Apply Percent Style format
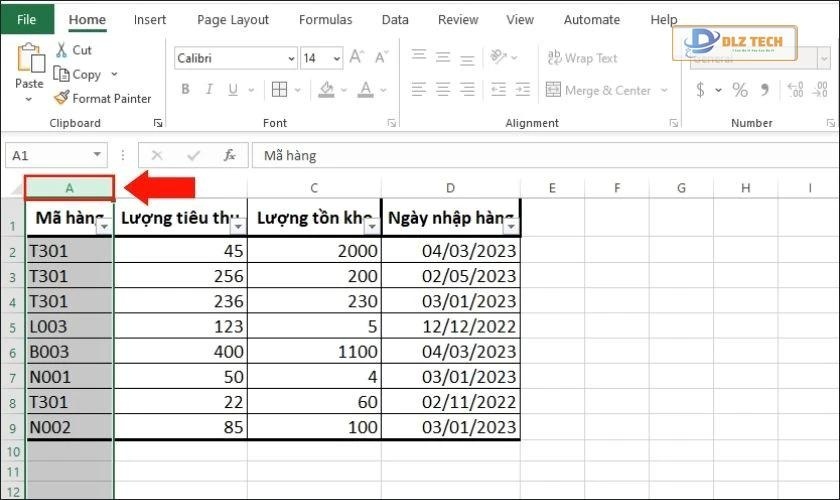This screenshot has width=840, height=500. pyautogui.click(x=740, y=89)
